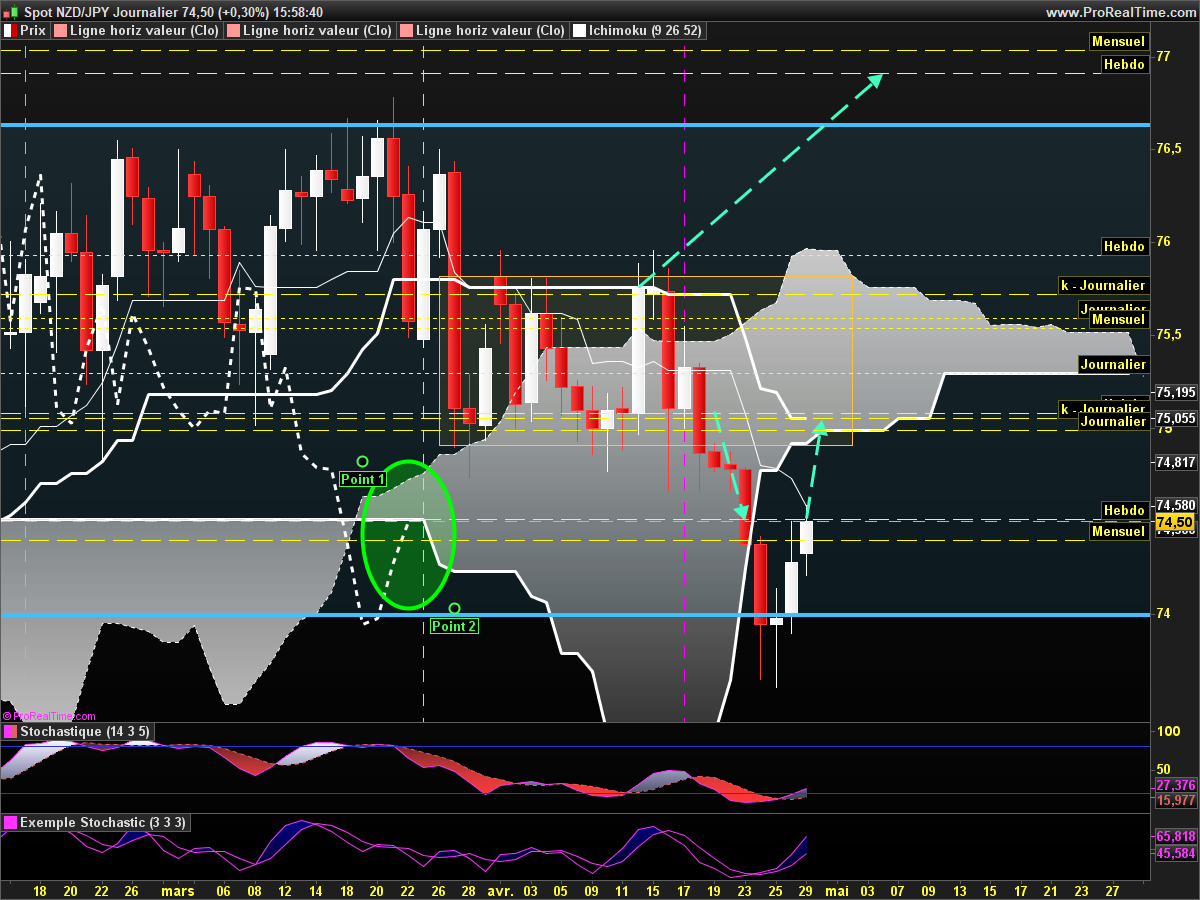Viewport: 1200px width, 900px height.
Task: Click the Mensuel label under the 74,50 price tag
Action: 1118,531
